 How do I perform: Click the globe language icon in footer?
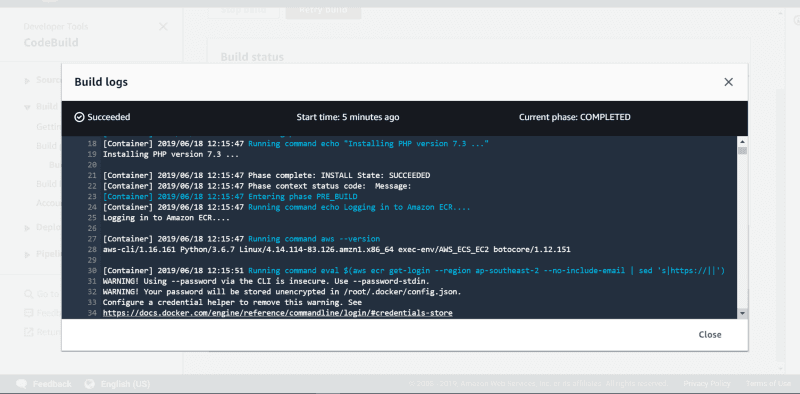click(x=90, y=384)
